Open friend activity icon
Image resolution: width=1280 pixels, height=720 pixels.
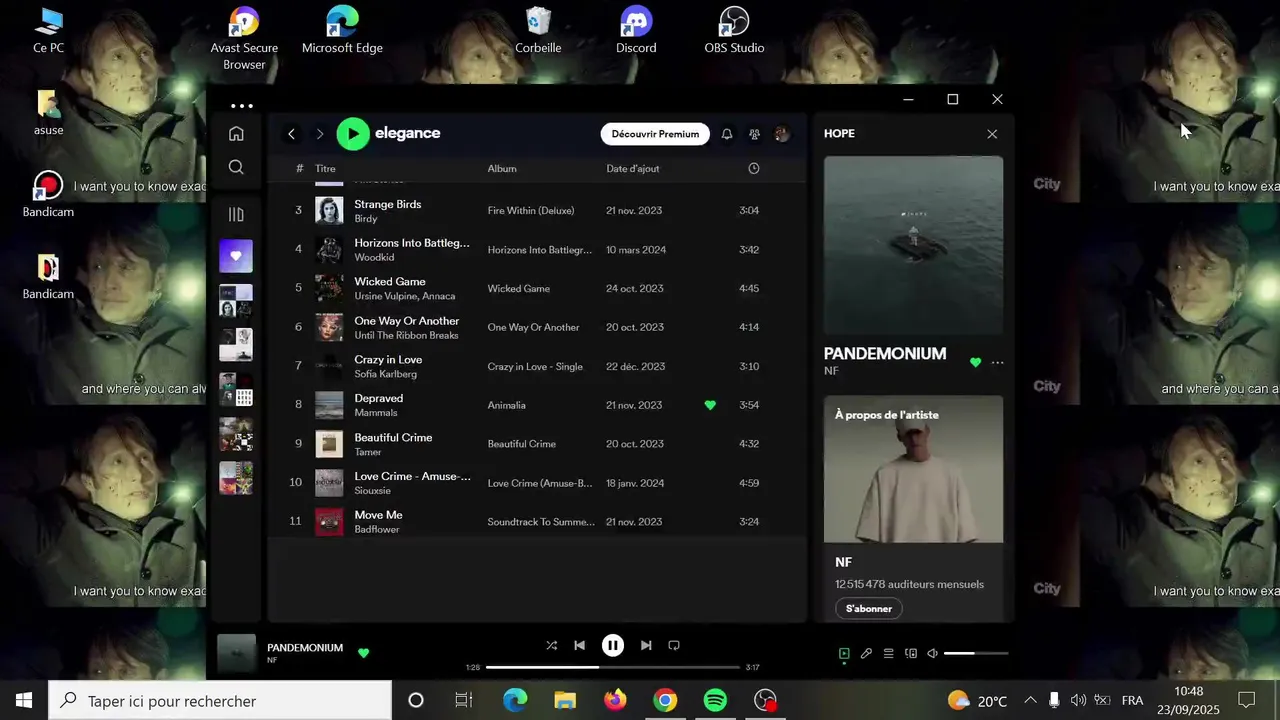[754, 134]
